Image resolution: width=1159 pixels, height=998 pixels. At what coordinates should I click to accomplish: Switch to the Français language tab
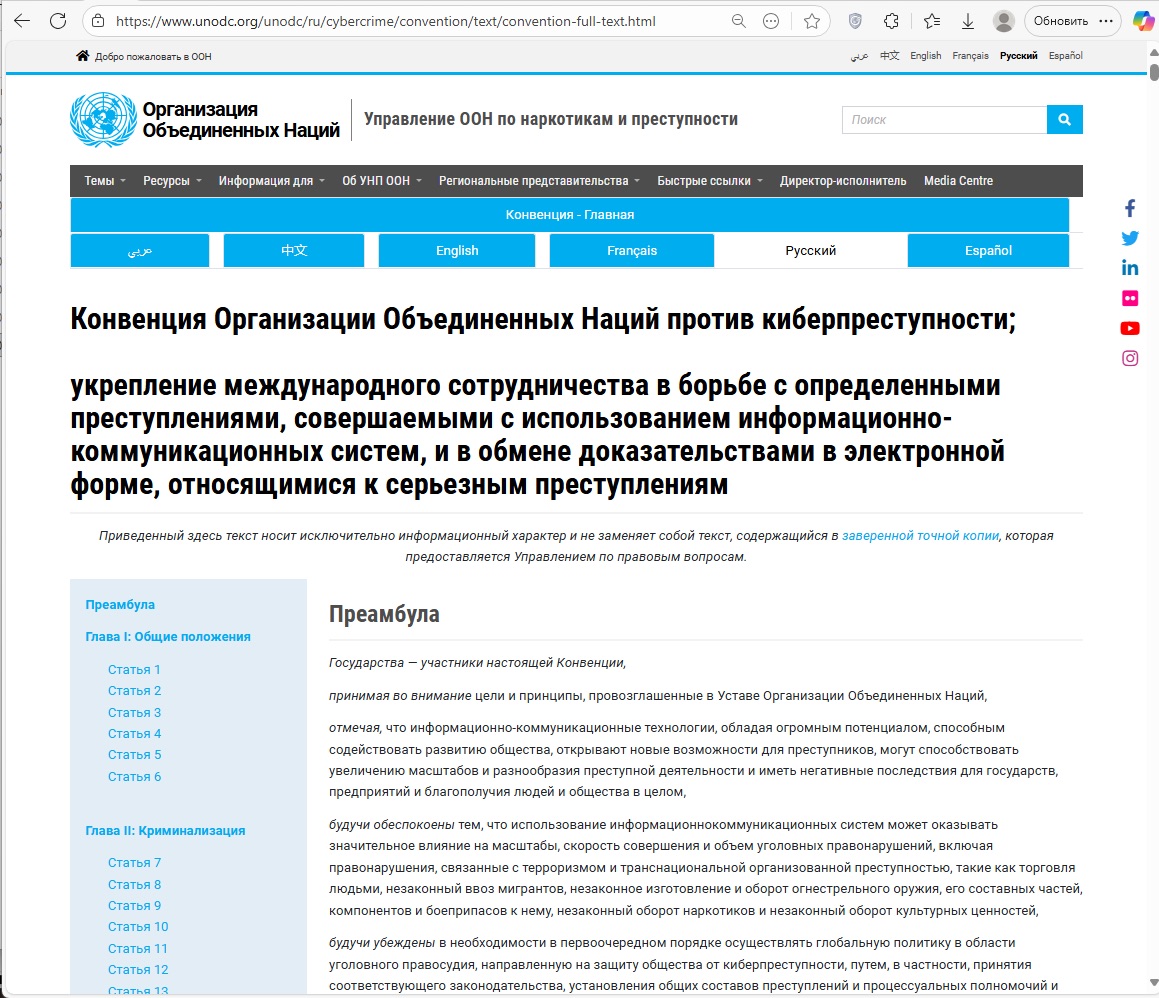click(x=631, y=251)
